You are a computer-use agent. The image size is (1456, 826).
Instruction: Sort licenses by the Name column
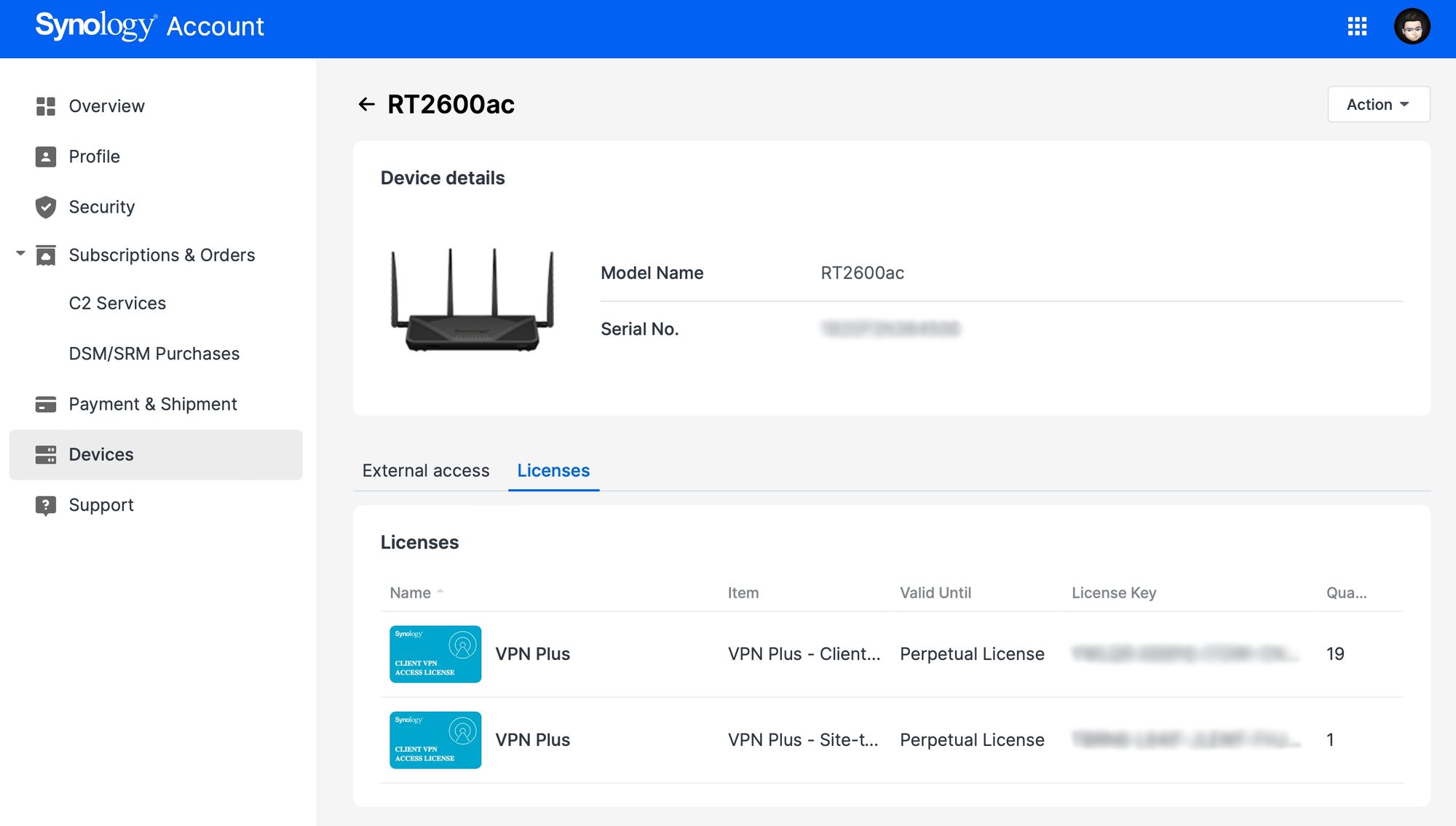pyautogui.click(x=416, y=592)
